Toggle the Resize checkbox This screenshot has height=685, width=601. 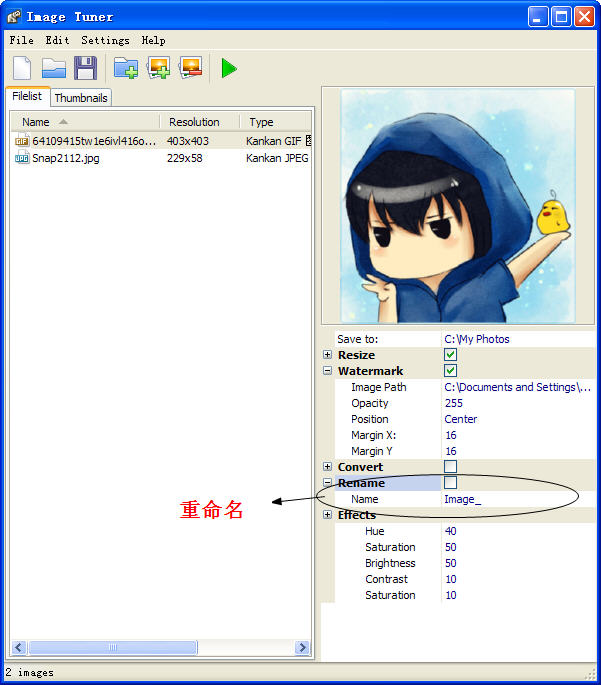450,355
